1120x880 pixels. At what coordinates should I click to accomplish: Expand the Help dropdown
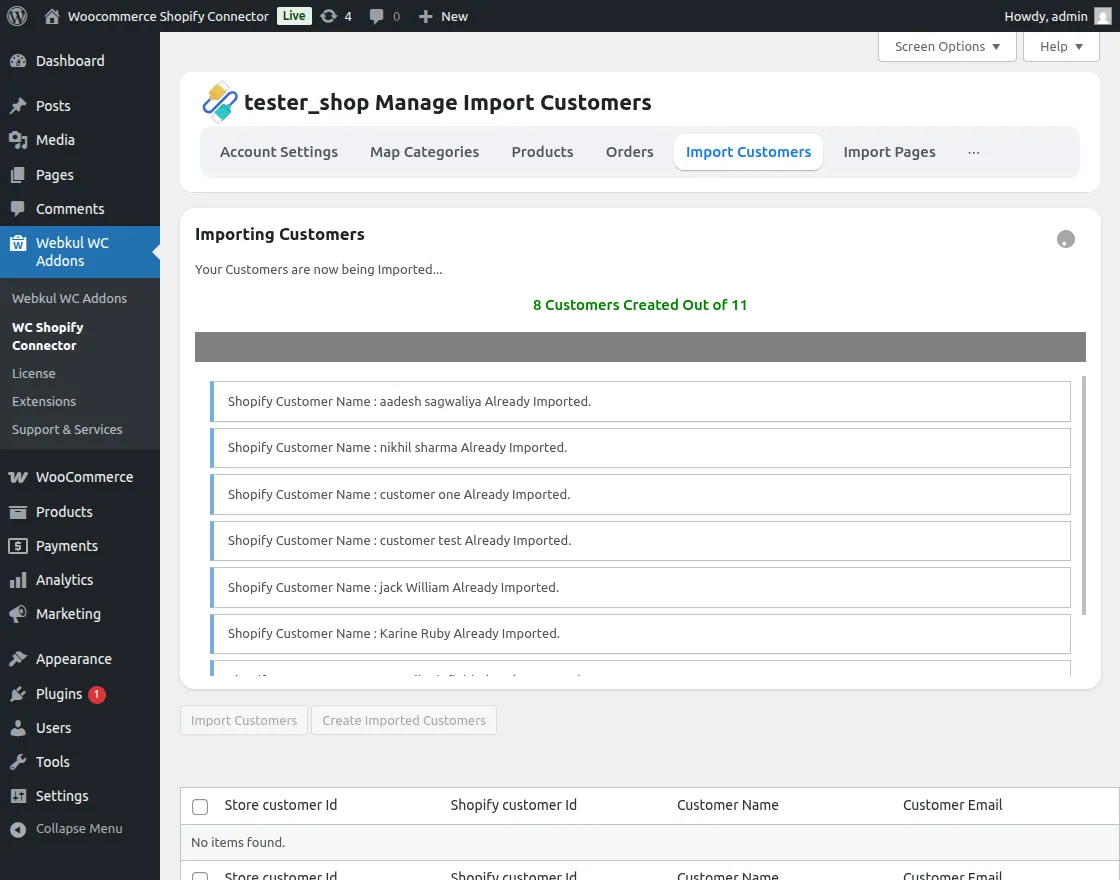click(x=1060, y=46)
